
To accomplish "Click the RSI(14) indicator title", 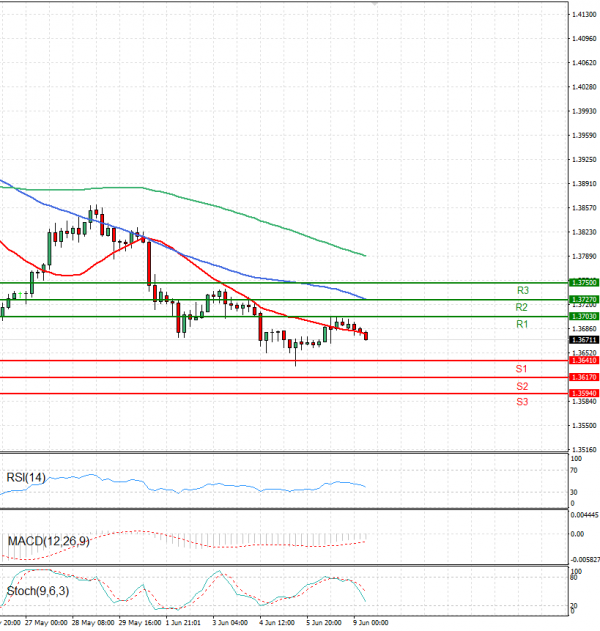I will click(26, 477).
